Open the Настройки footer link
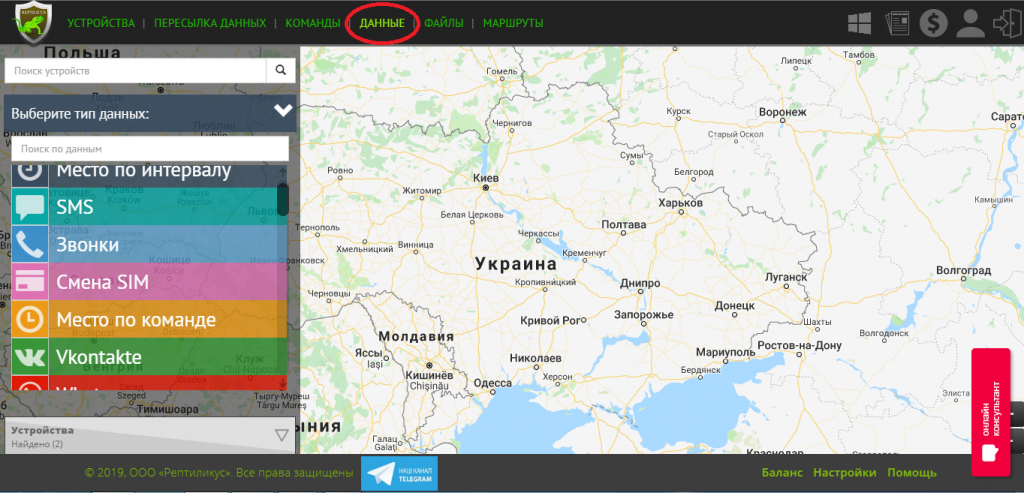The width and height of the screenshot is (1024, 493). [x=844, y=473]
